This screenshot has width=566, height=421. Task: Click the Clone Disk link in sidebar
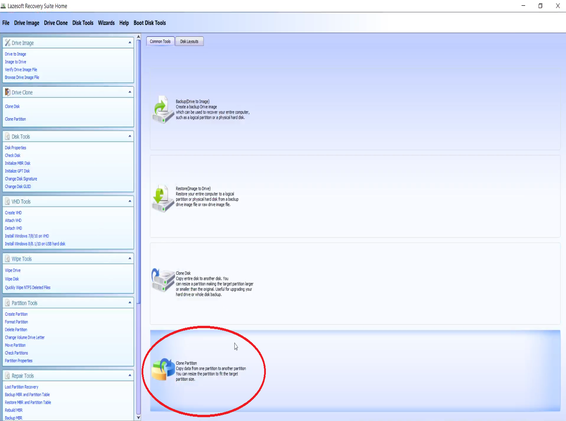[x=12, y=107]
